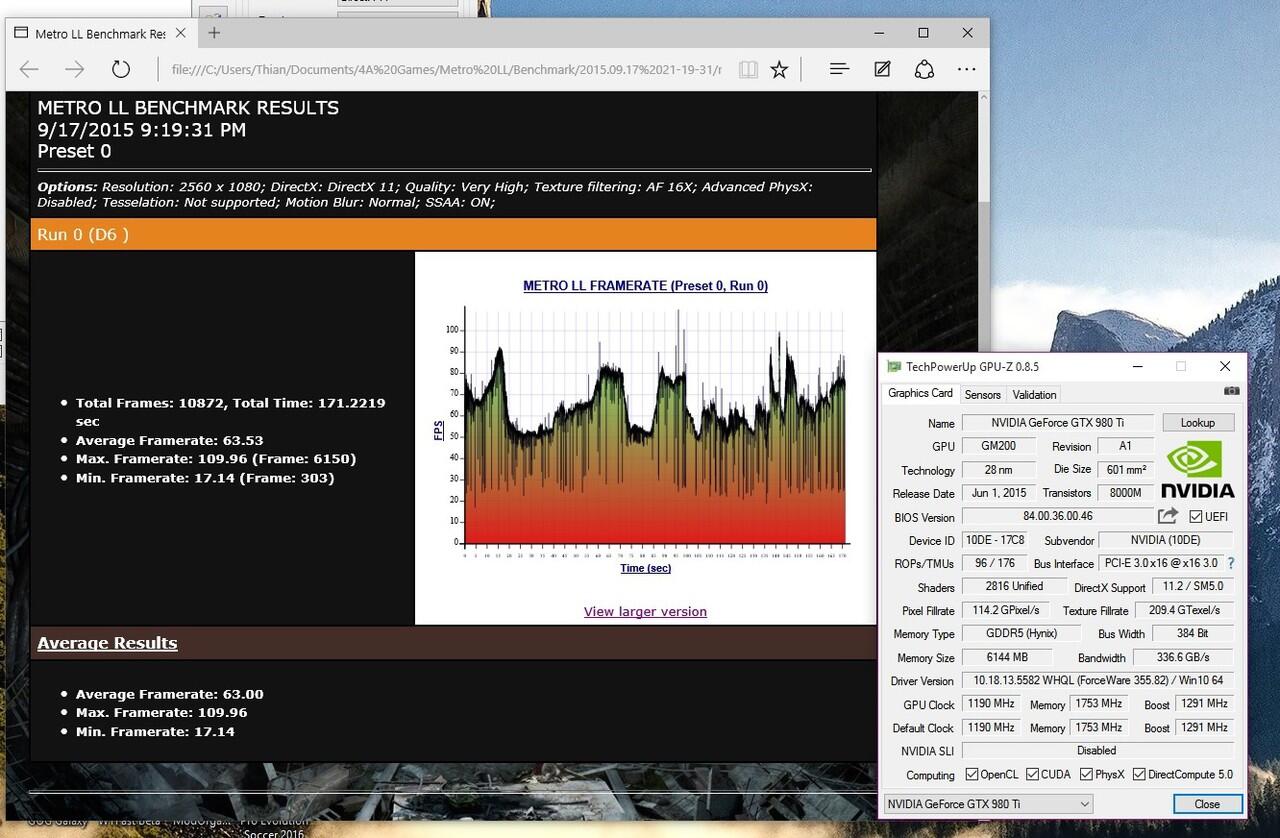Open Reading view in Edge
Image resolution: width=1280 pixels, height=838 pixels.
[x=748, y=69]
